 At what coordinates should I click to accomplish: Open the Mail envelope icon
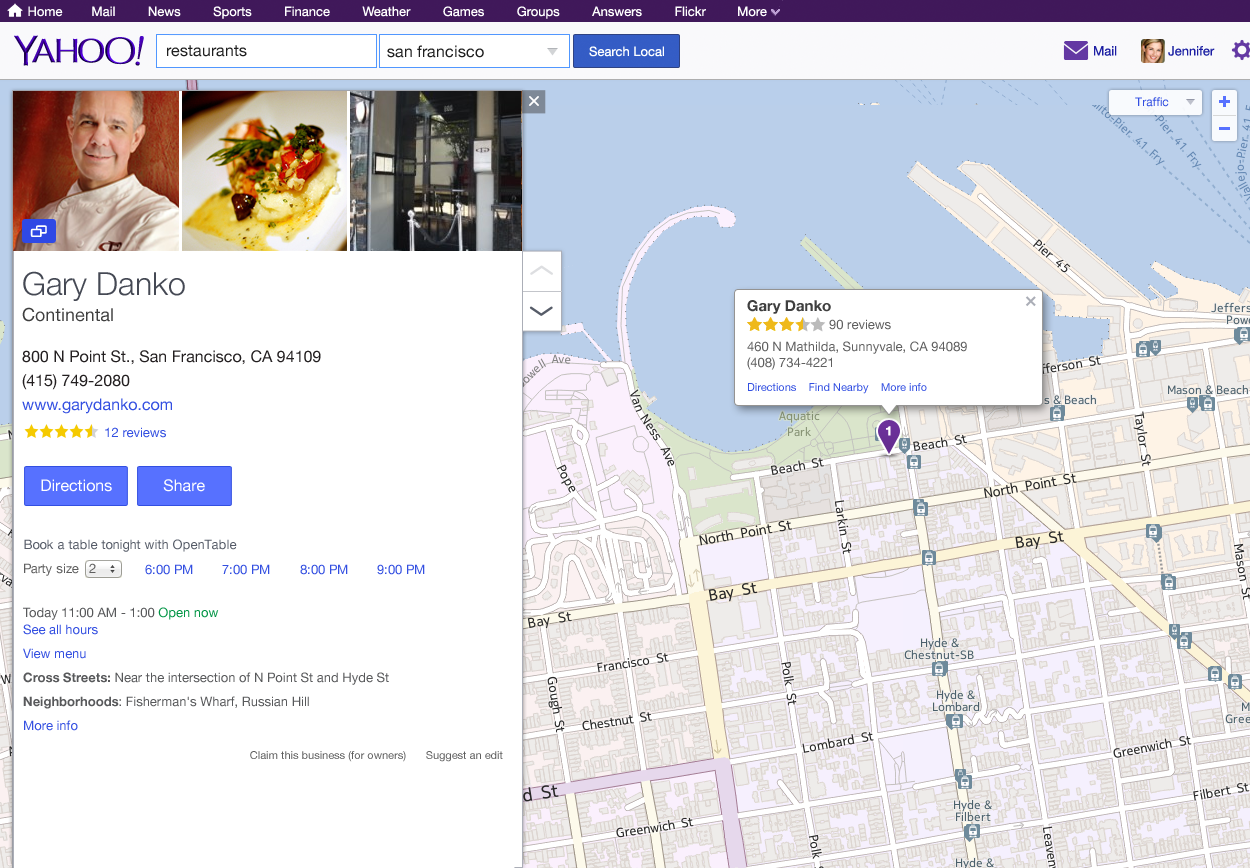pos(1075,51)
